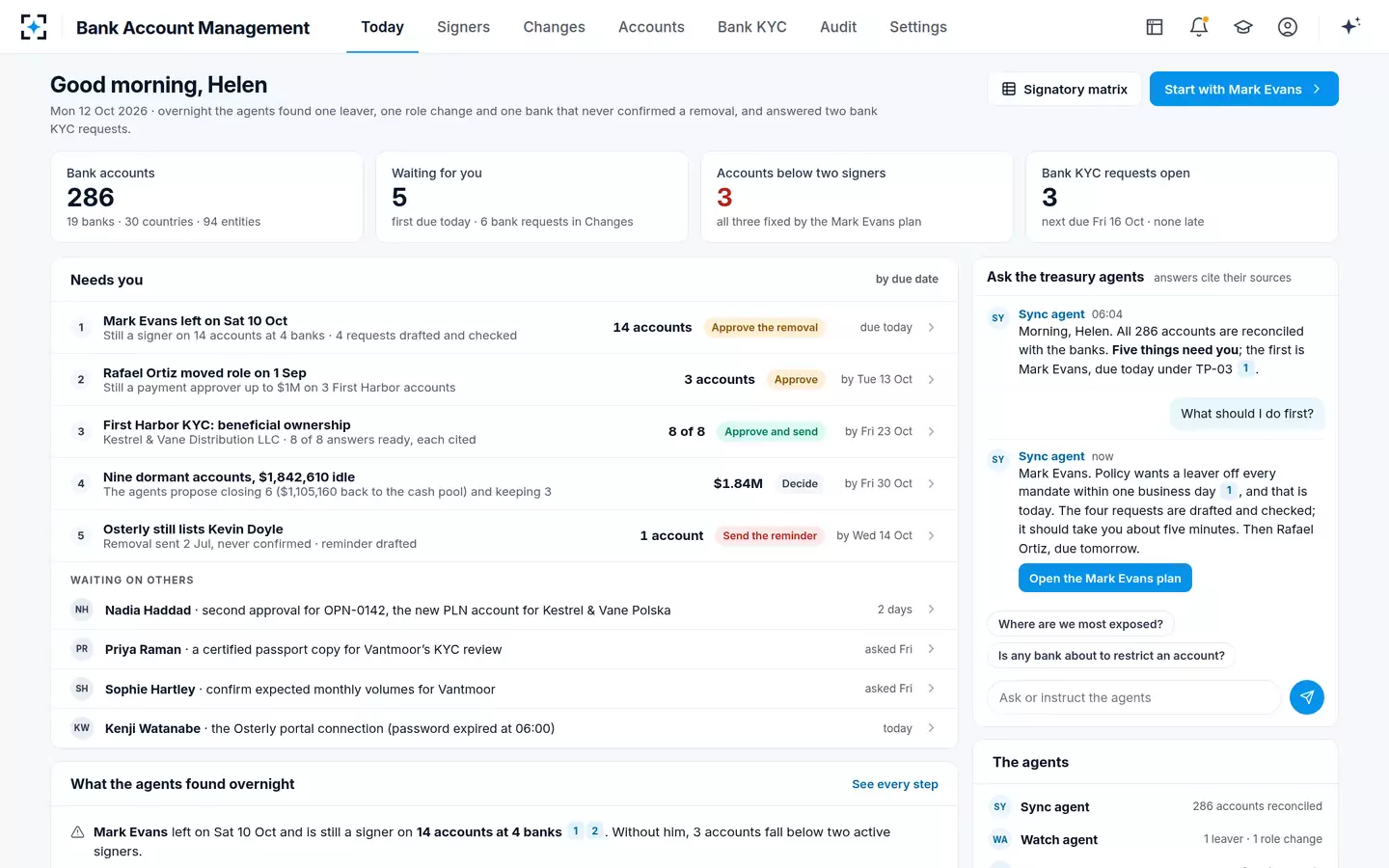Open the Settings tab
This screenshot has height=868, width=1389.
click(x=918, y=27)
